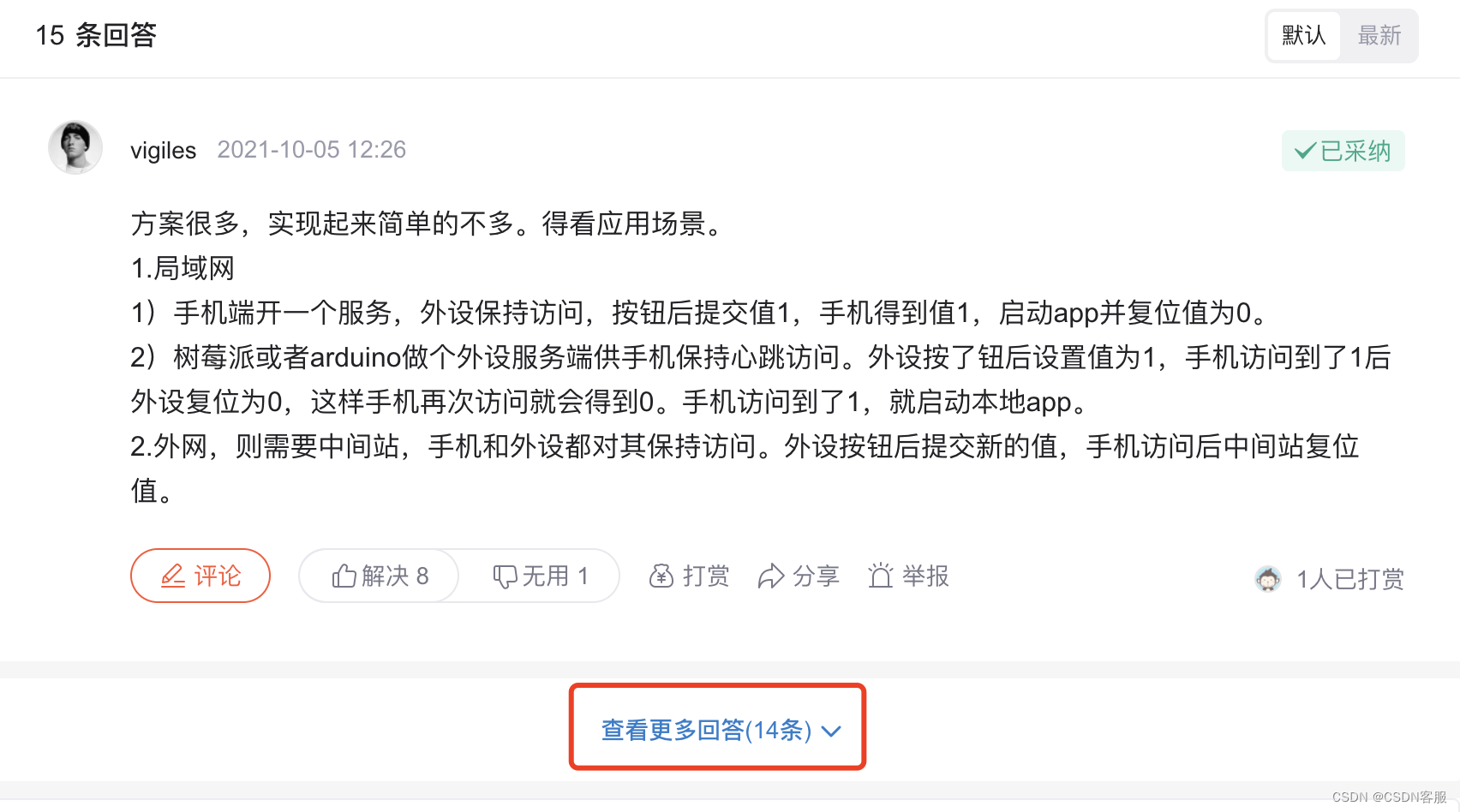
Task: Click the money bag 打赏 icon
Action: coord(661,576)
